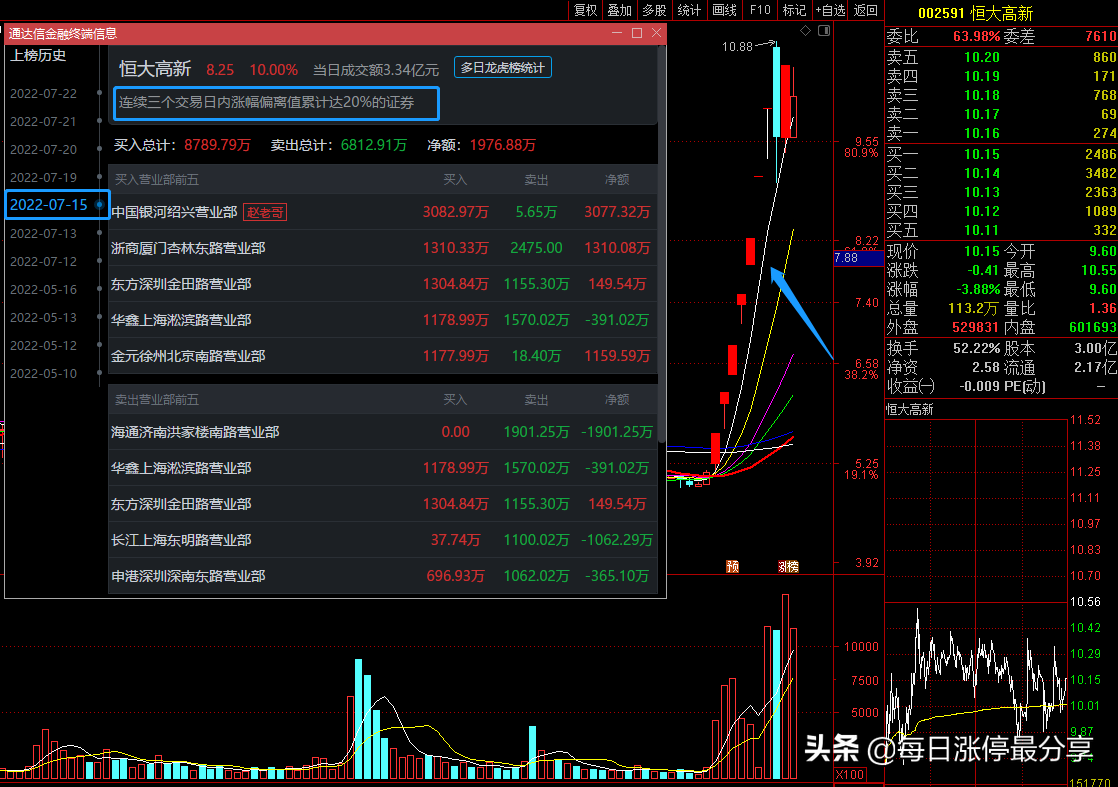Select the 多股 toolbar button
The height and width of the screenshot is (787, 1118).
pos(654,10)
